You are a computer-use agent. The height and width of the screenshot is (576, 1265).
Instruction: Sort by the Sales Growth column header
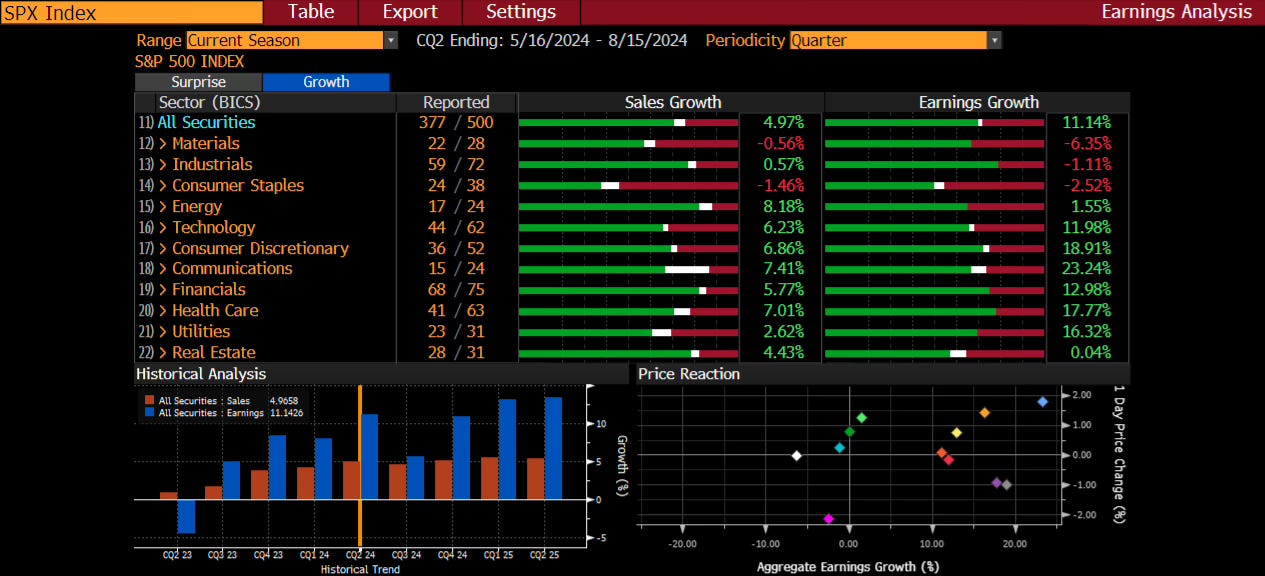[x=672, y=102]
